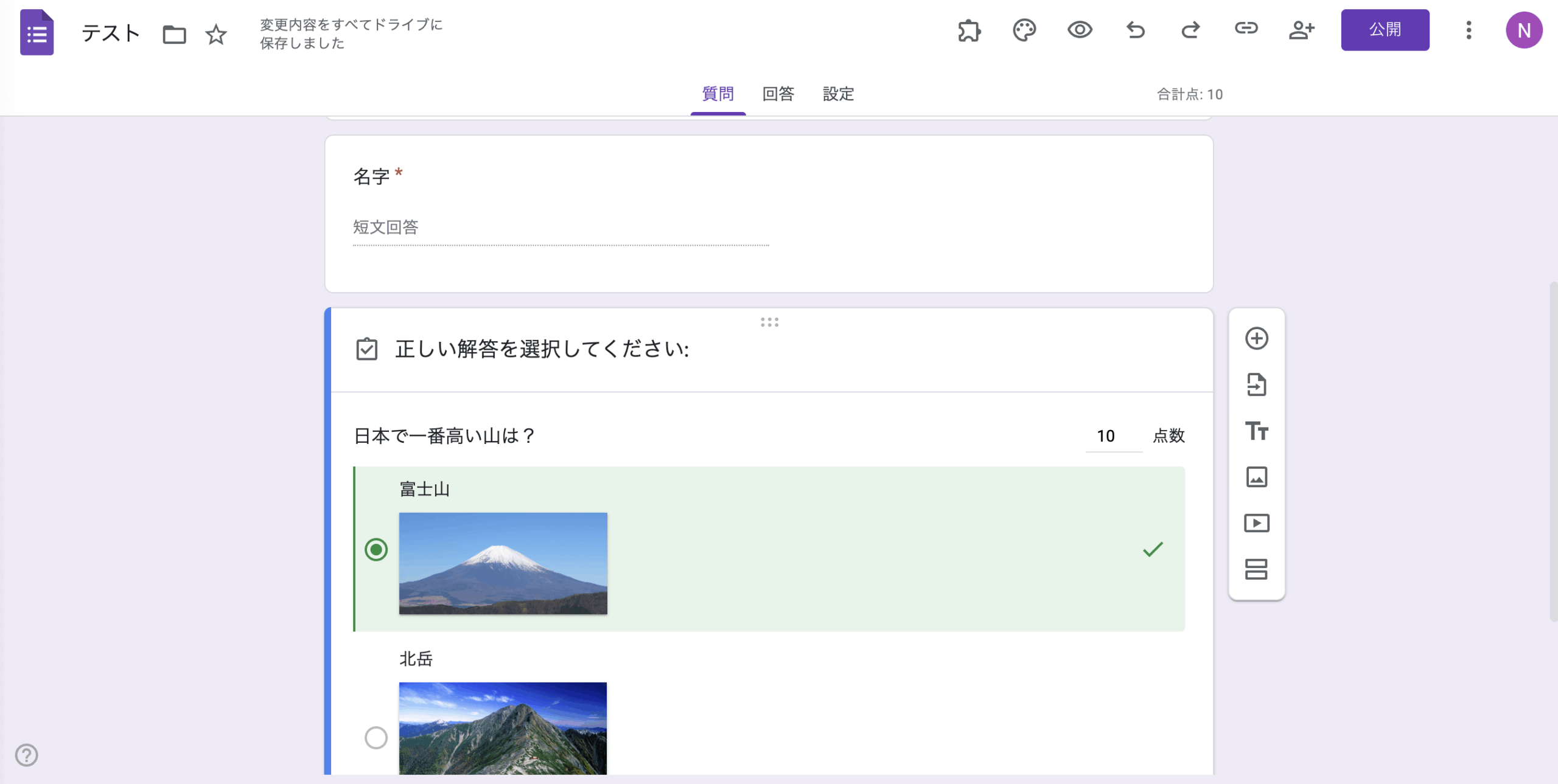Insert an image using sidebar icon
1558x784 pixels.
point(1257,477)
